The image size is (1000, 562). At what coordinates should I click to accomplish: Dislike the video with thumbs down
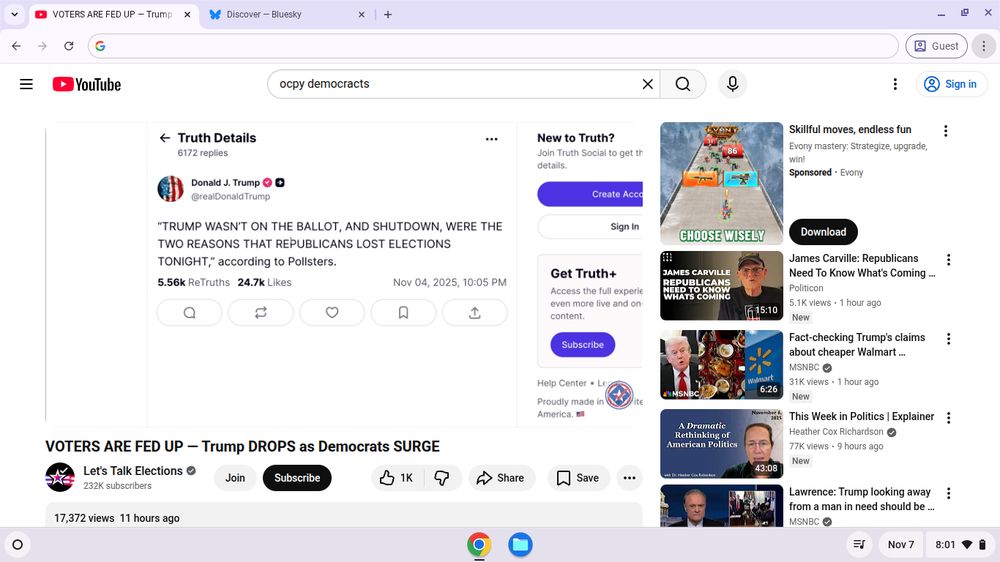pos(442,478)
